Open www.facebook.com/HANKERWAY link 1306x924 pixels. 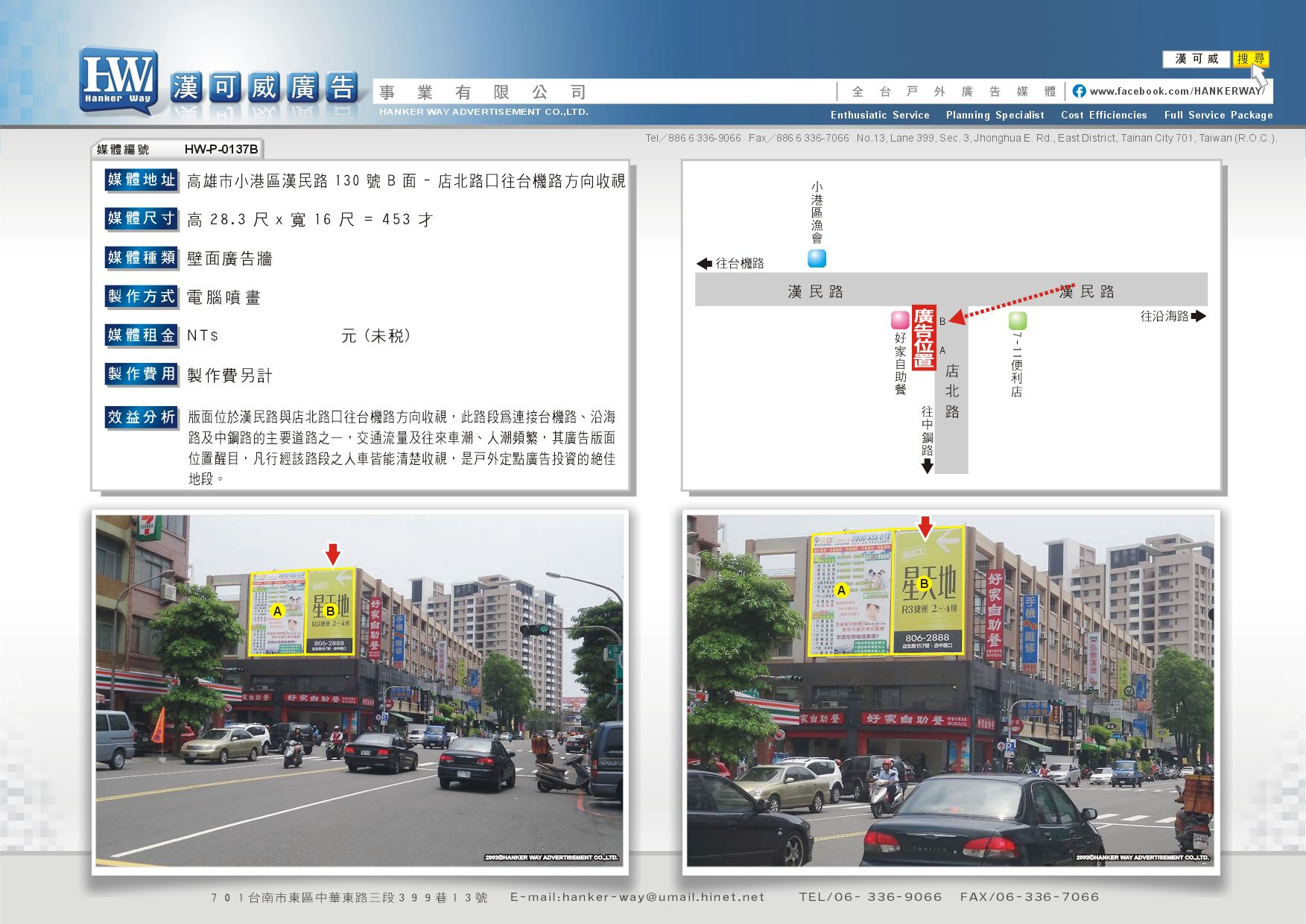pos(1177,91)
